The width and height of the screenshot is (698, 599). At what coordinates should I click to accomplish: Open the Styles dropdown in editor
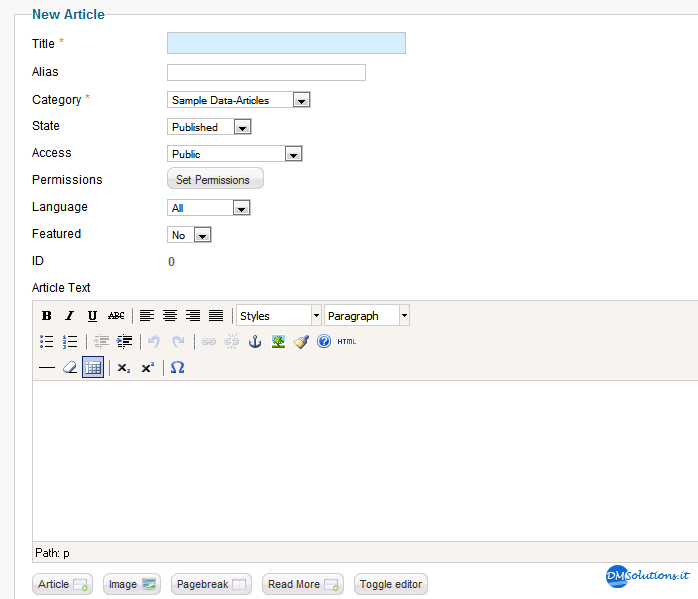click(279, 316)
